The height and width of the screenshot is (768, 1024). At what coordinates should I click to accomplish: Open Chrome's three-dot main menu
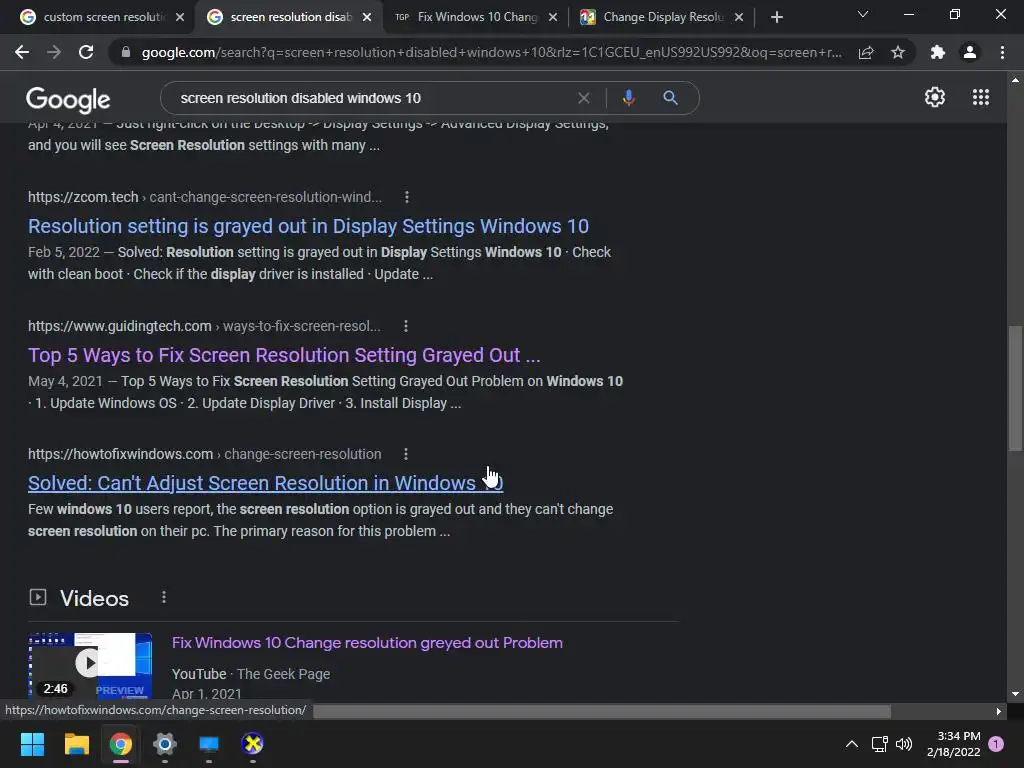(x=1002, y=52)
